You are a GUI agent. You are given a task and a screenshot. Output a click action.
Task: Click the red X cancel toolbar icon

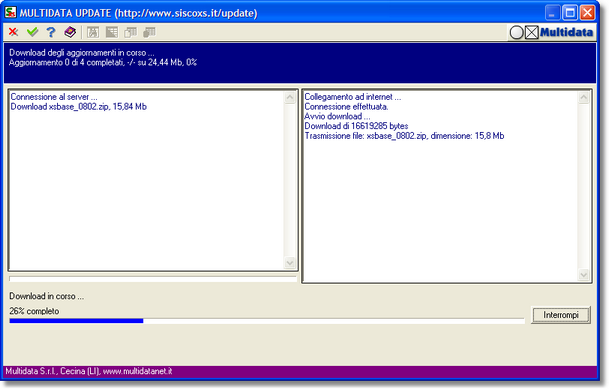[x=14, y=32]
